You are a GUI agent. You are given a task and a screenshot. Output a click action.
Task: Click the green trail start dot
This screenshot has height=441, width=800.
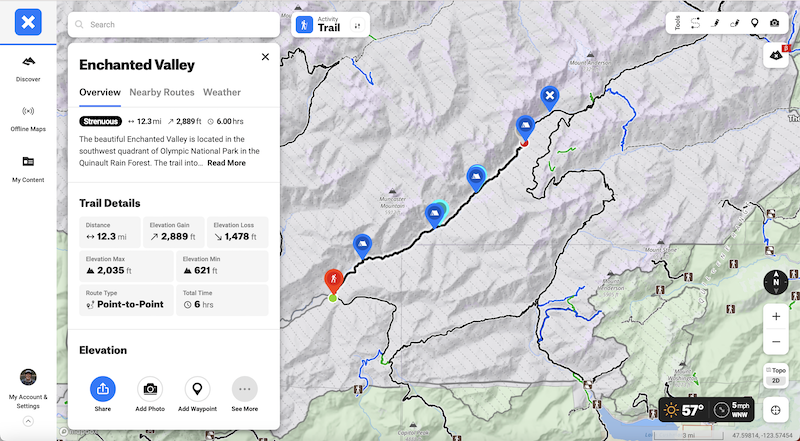[333, 298]
